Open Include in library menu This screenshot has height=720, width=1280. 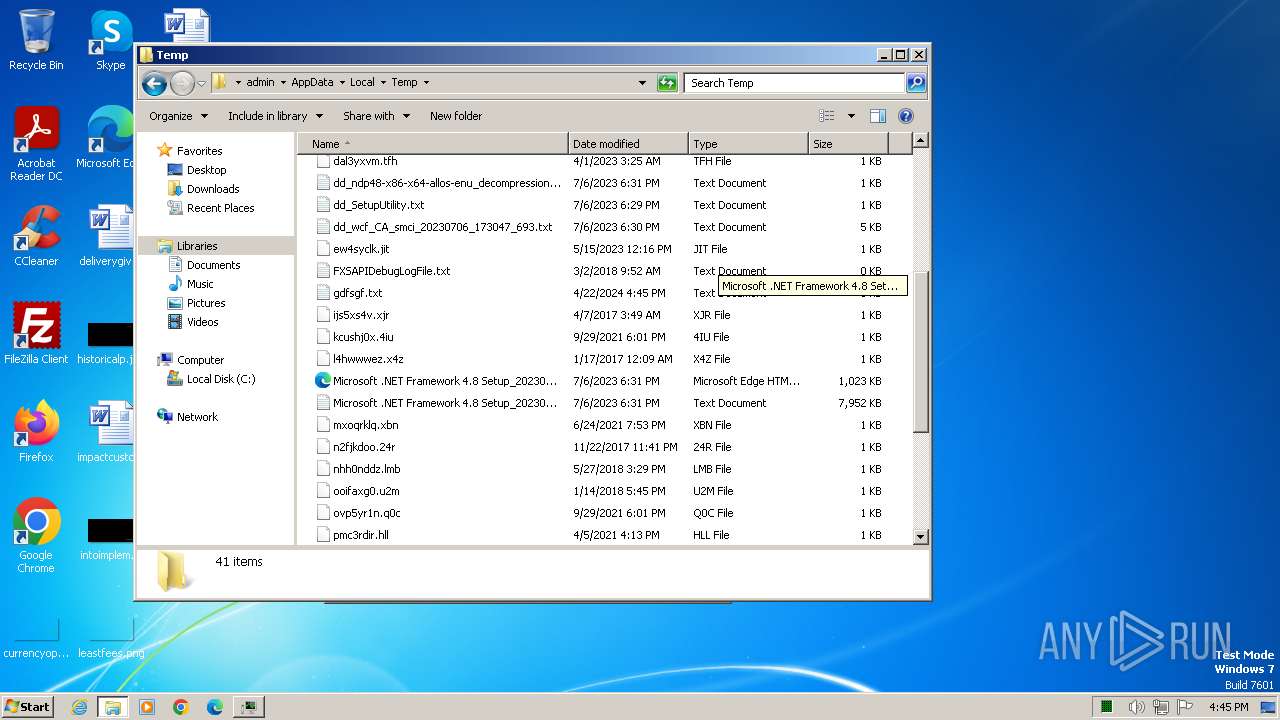coord(275,116)
